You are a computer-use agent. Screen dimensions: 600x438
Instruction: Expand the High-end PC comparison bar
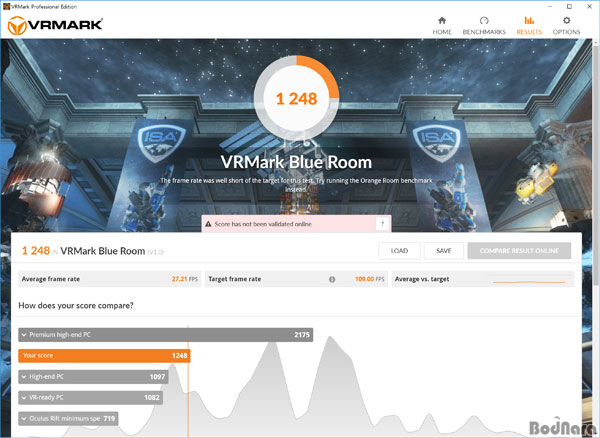click(93, 377)
